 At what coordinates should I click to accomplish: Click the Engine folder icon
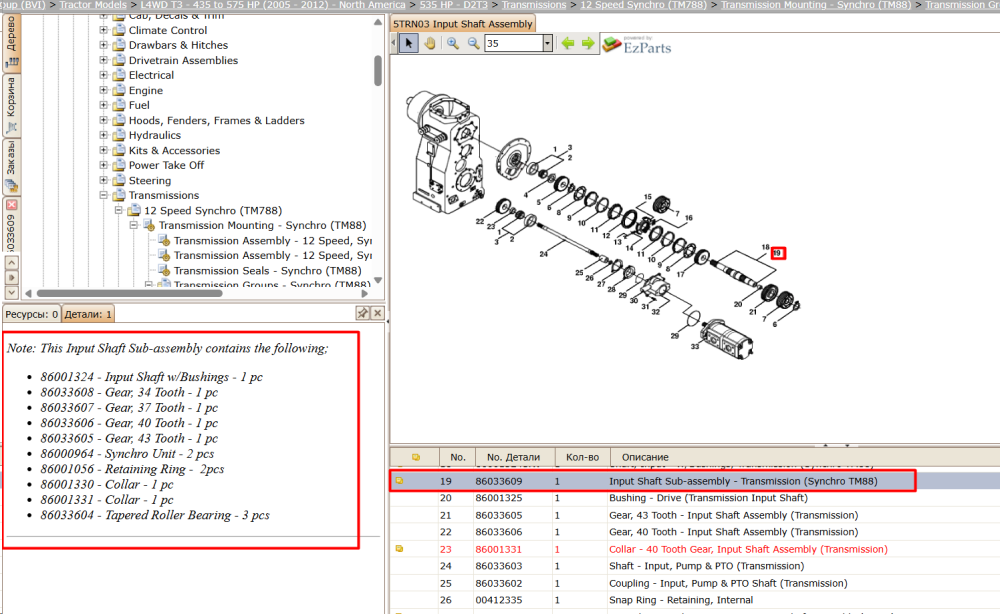pos(119,90)
